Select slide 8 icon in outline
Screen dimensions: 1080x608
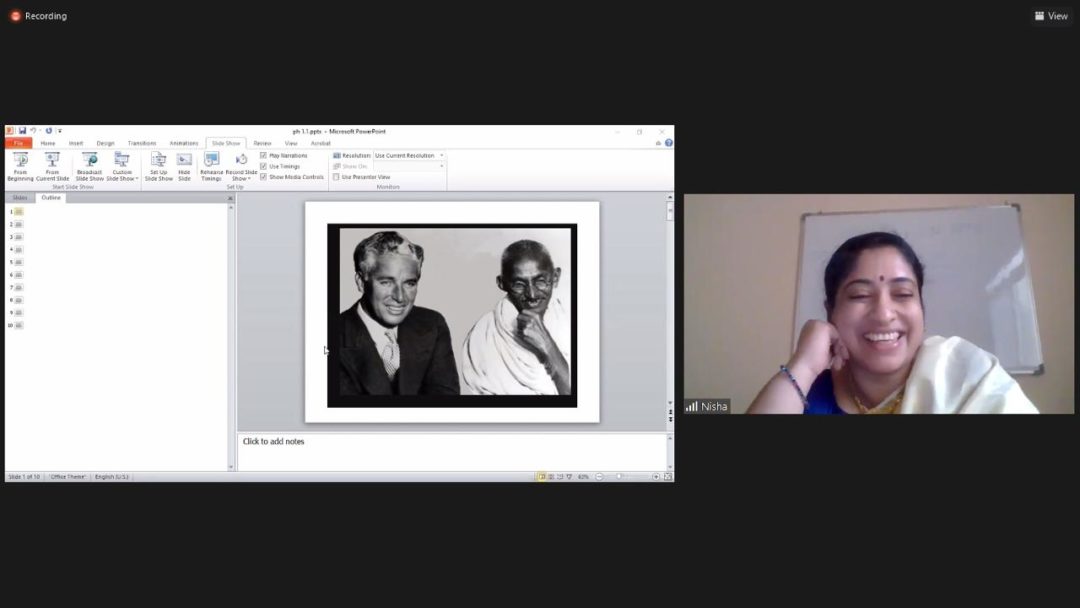pos(19,300)
